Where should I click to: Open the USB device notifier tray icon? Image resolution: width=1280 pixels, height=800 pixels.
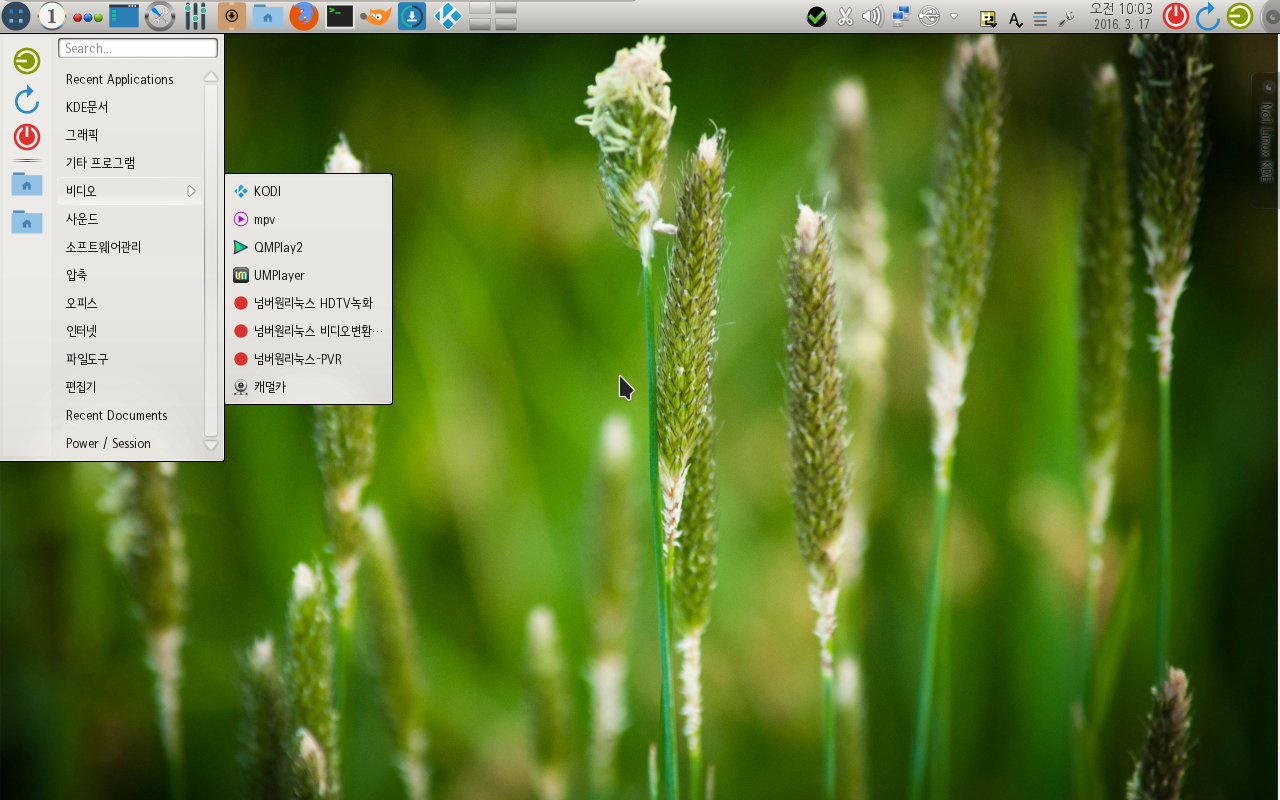tap(929, 16)
